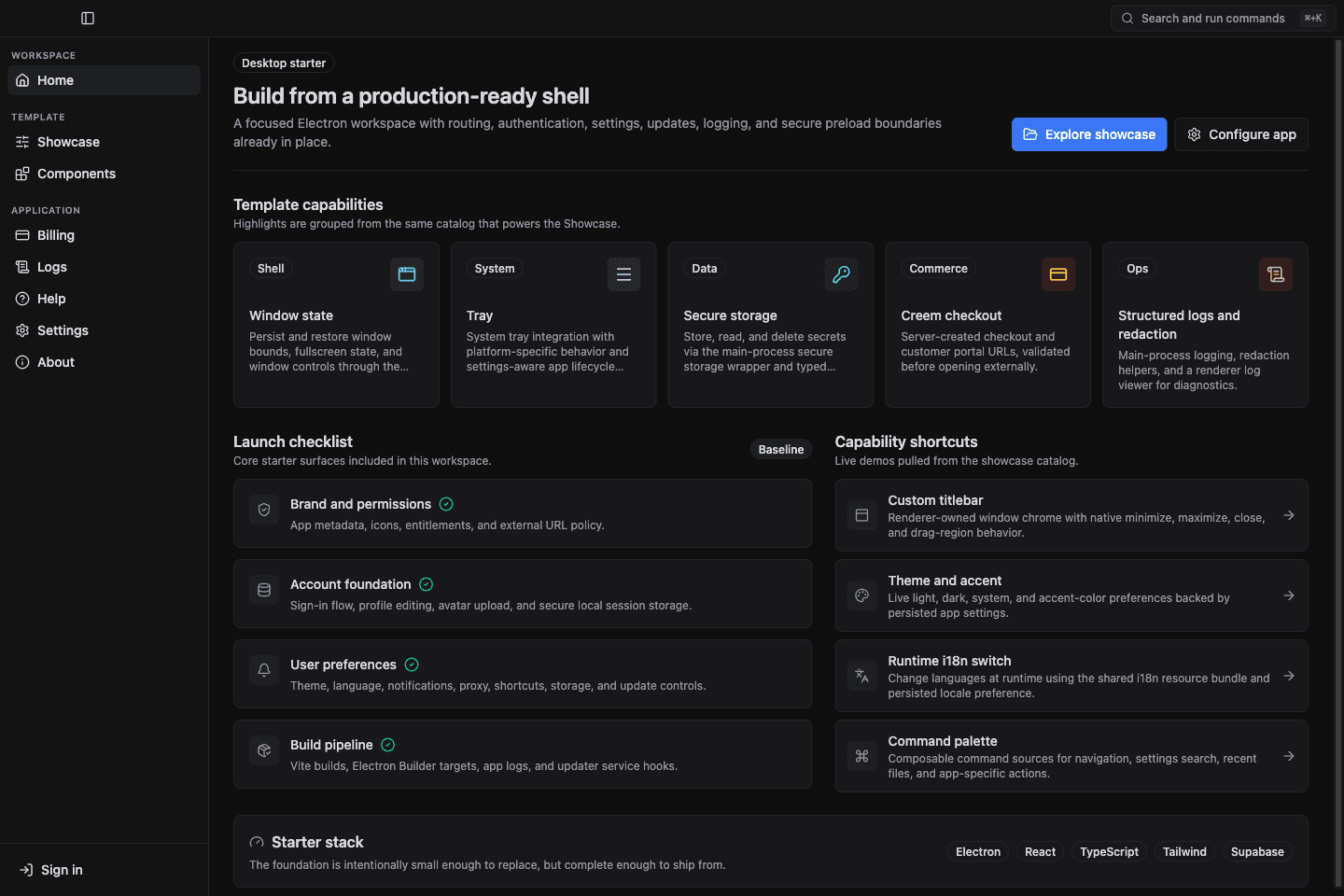1344x896 pixels.
Task: Click the Creem checkout card title
Action: coord(951,315)
